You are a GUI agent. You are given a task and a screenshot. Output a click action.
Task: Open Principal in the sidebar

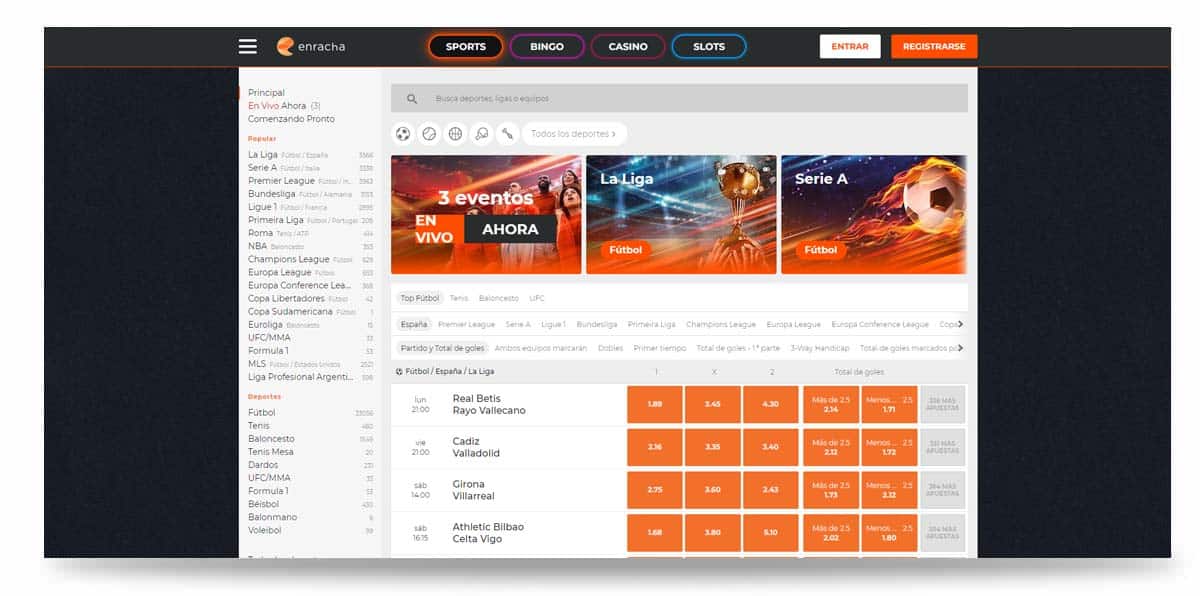[x=266, y=93]
